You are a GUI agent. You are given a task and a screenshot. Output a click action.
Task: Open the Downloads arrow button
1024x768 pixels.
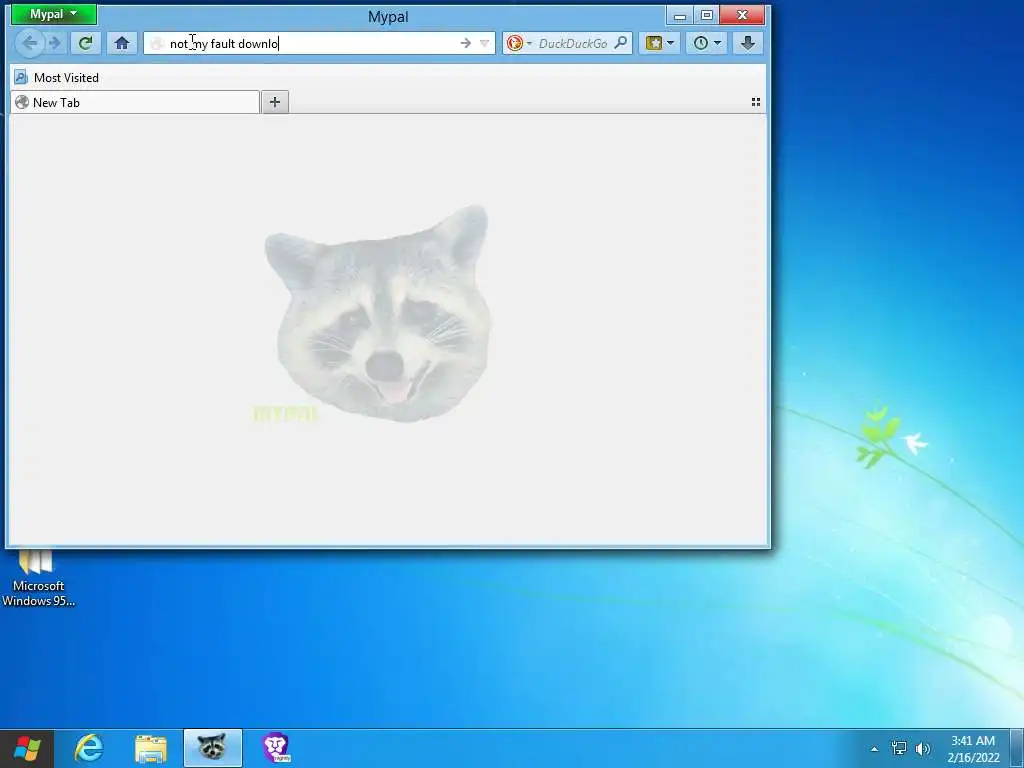click(x=748, y=43)
